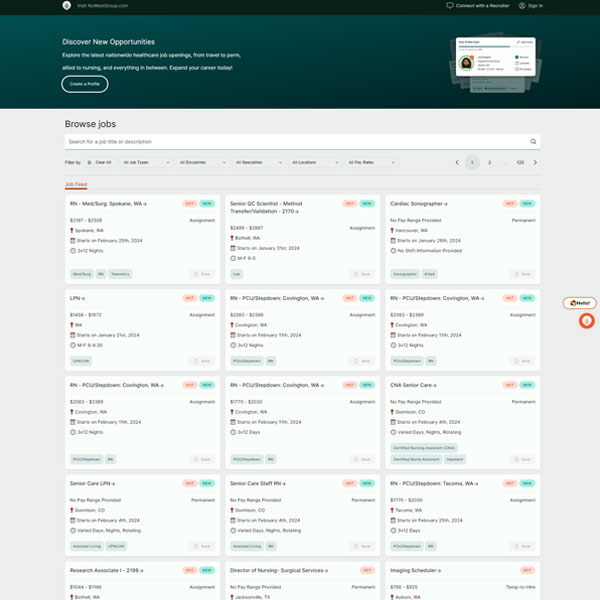Open the Cardiac Sonographer job
This screenshot has height=600, width=600.
click(419, 204)
